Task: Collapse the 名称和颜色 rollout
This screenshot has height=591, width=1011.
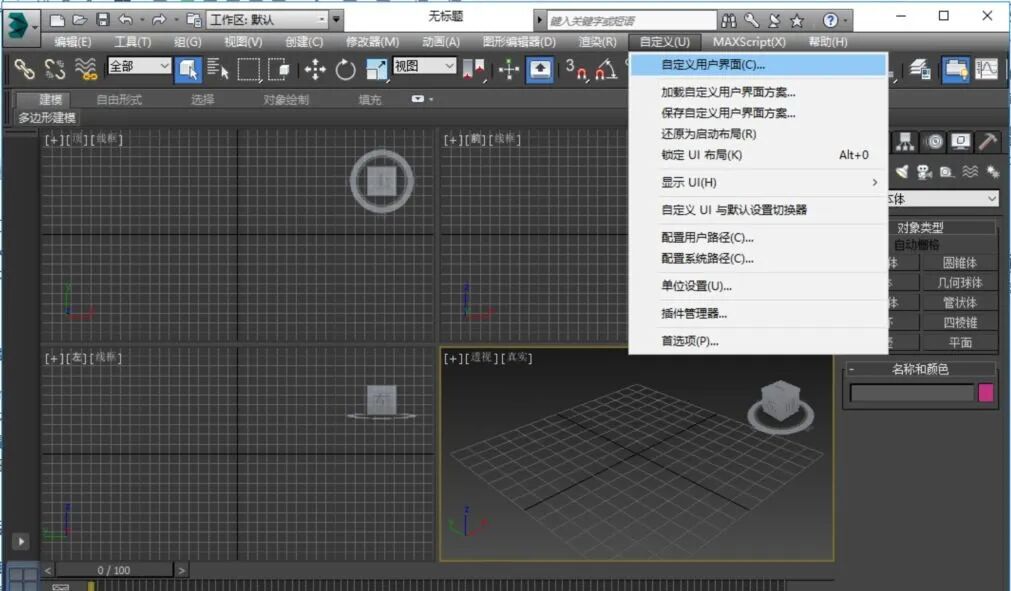Action: click(851, 369)
